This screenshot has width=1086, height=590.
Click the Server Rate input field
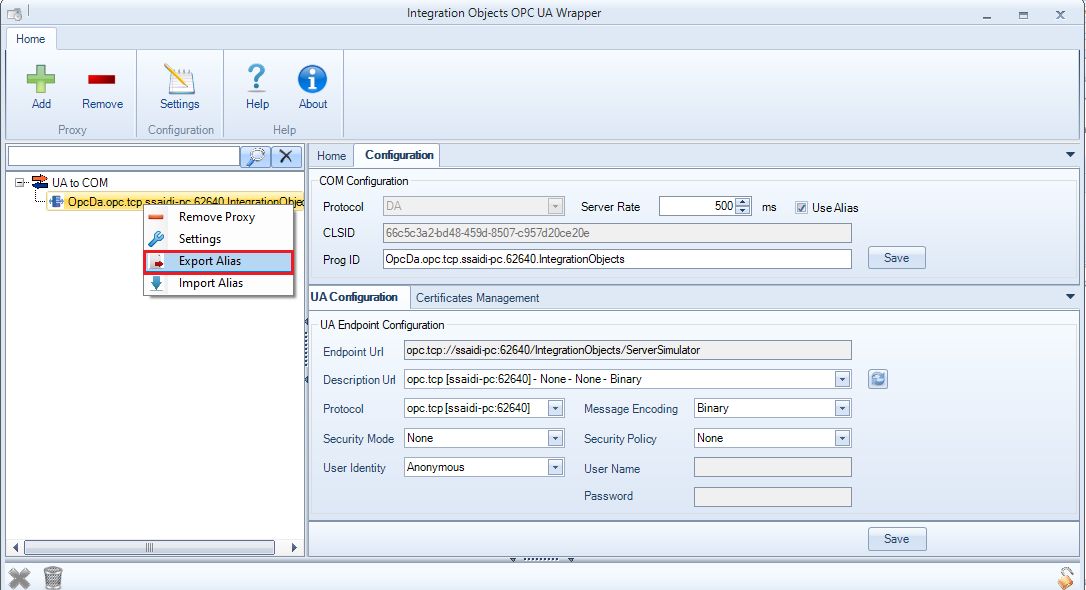[697, 206]
